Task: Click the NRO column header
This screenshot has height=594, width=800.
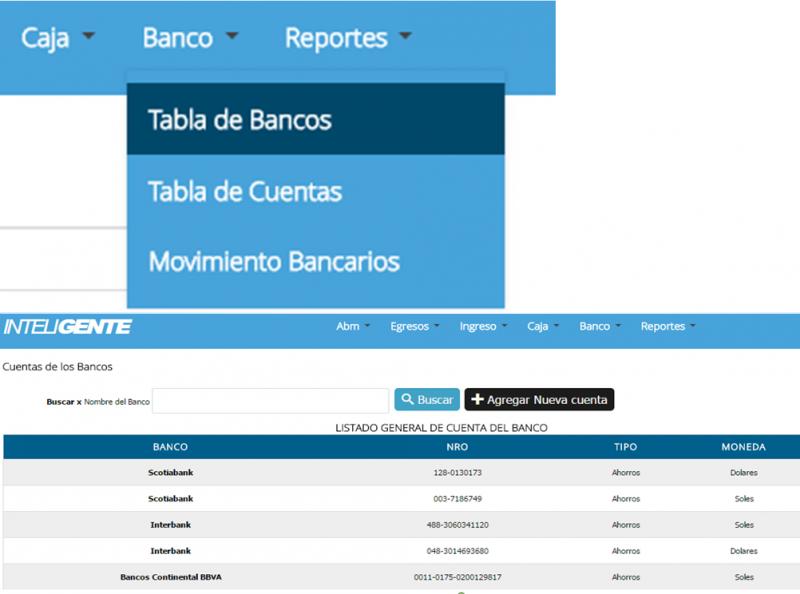Action: click(457, 447)
